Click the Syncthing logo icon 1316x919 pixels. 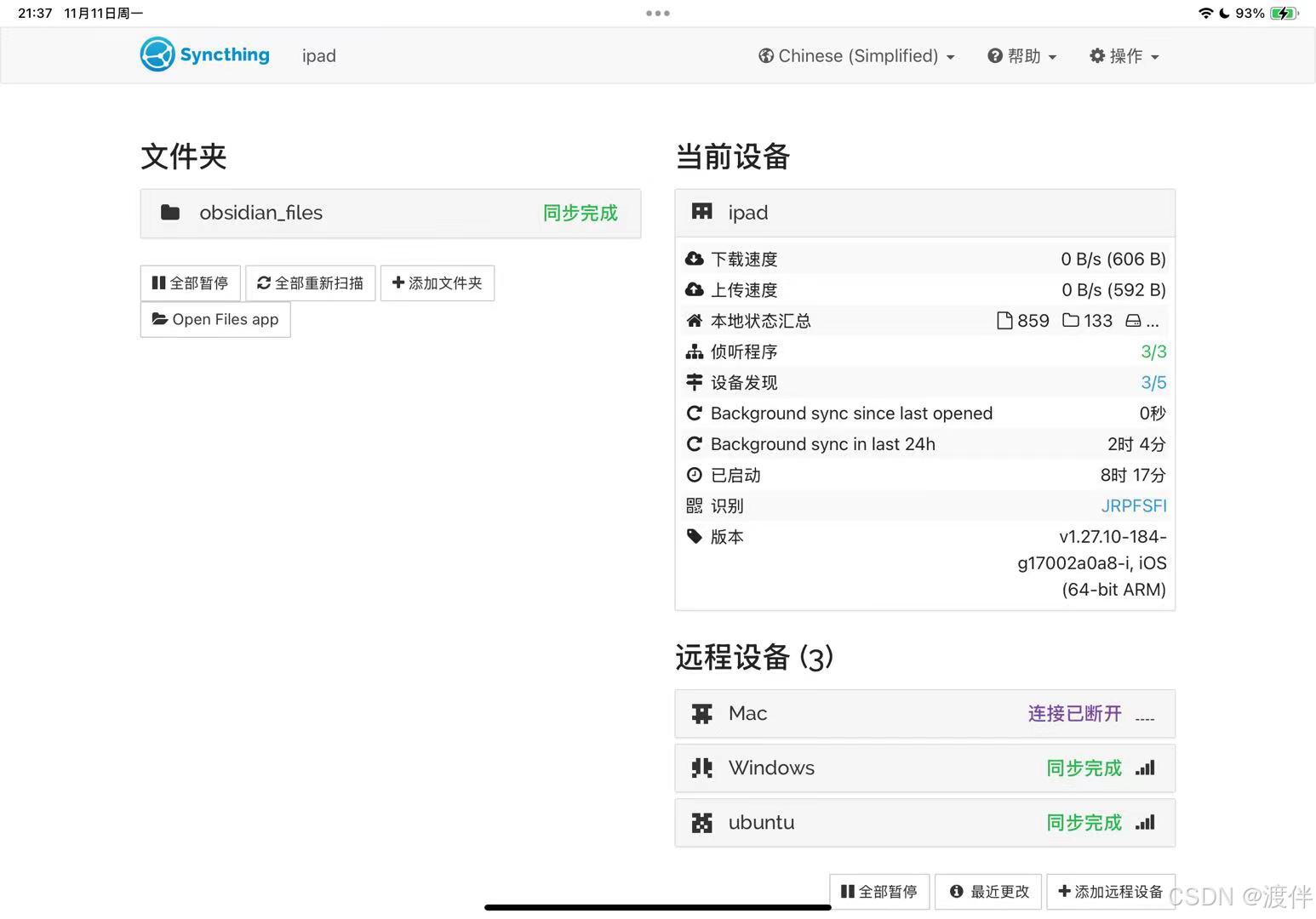[157, 54]
